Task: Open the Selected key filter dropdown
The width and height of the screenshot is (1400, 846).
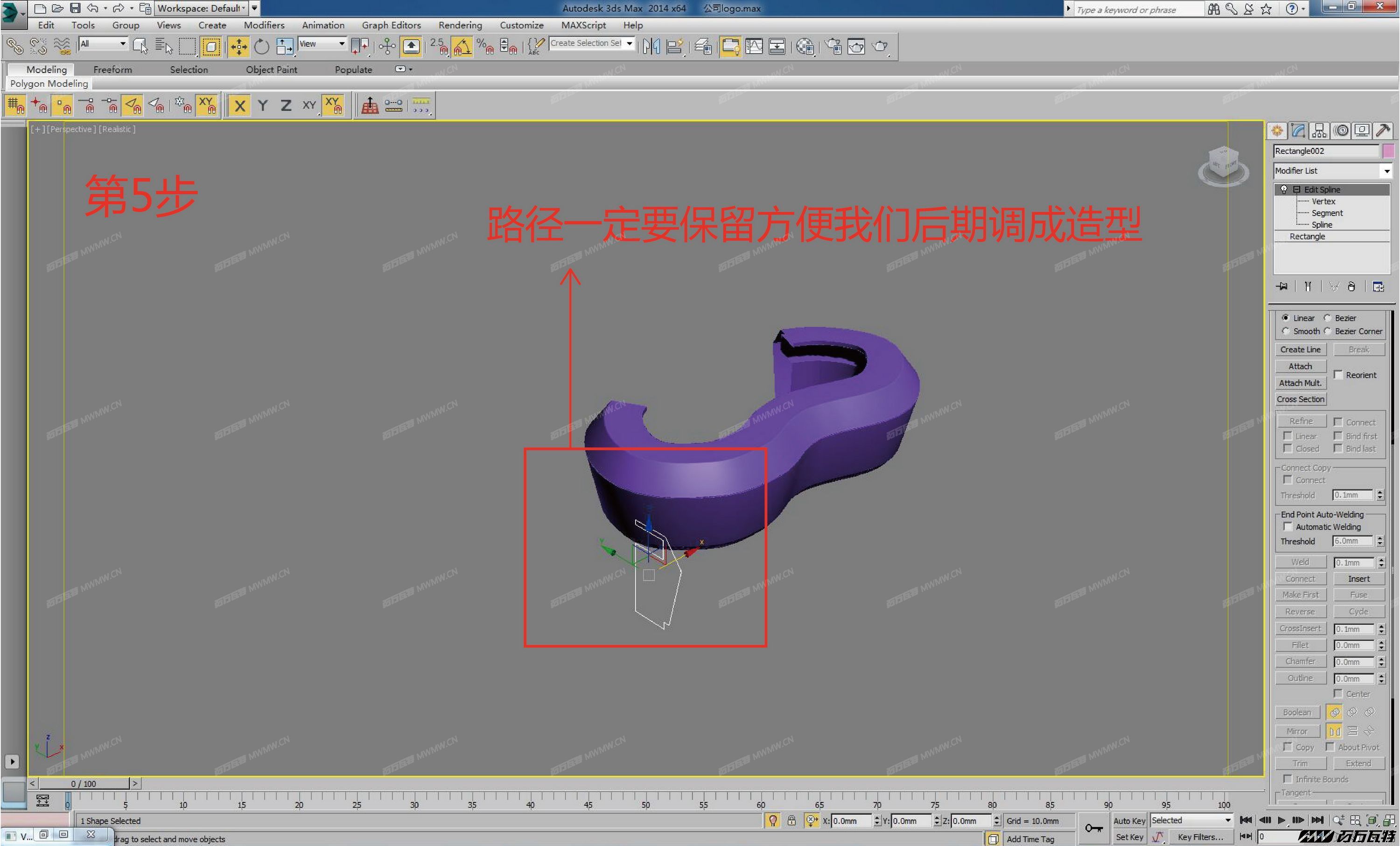Action: tap(1191, 820)
